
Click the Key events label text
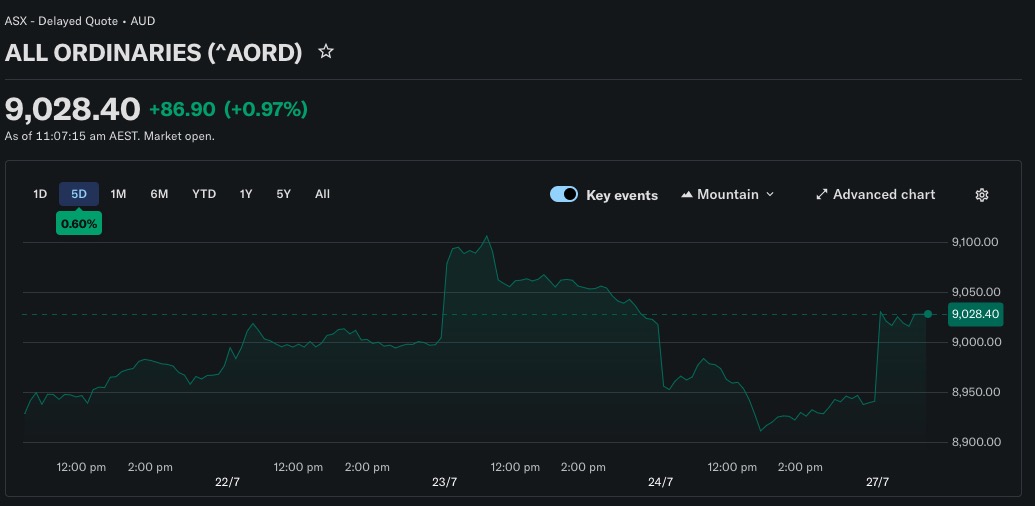click(622, 195)
